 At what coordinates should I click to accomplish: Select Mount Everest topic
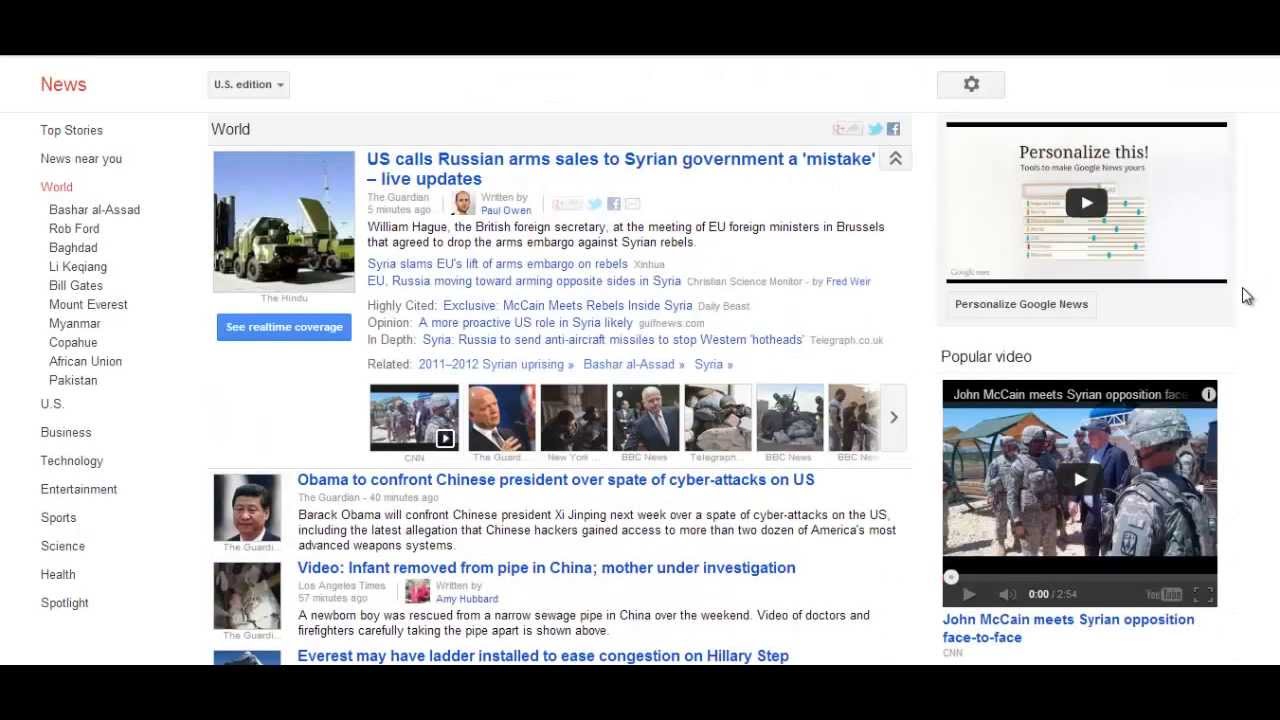[x=88, y=305]
